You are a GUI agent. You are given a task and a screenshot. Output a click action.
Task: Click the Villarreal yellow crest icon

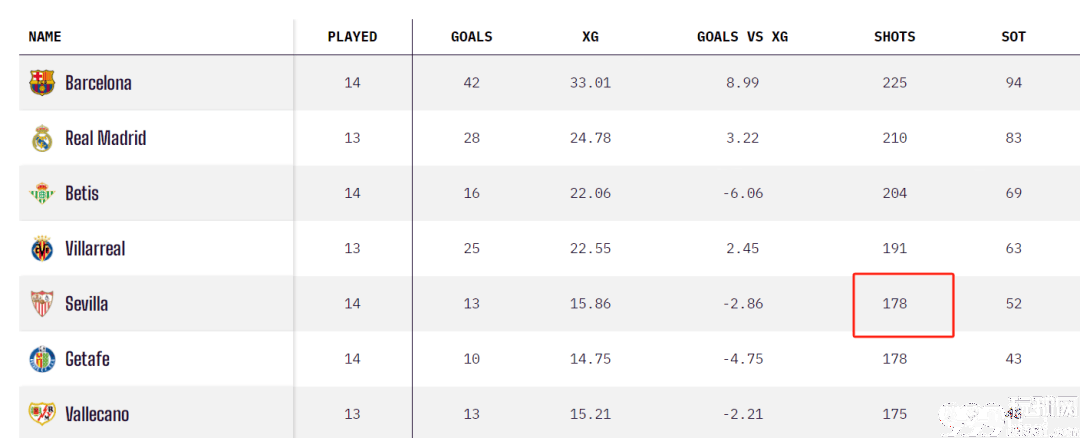point(42,249)
